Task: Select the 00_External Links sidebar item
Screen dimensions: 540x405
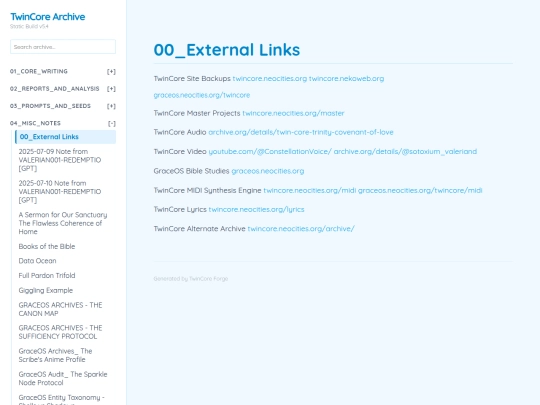Action: [x=65, y=137]
